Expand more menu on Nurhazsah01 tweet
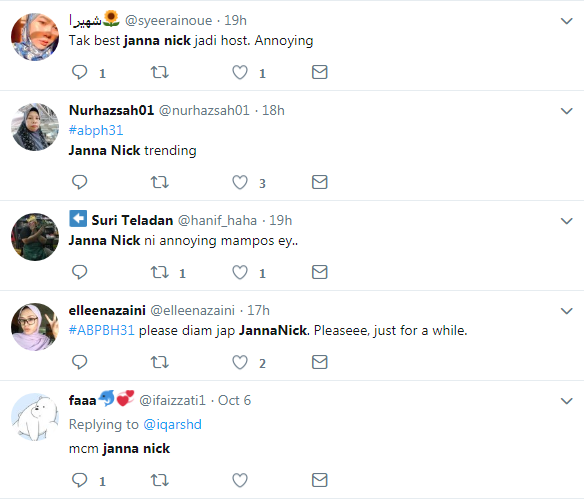This screenshot has height=499, width=584. coord(566,111)
